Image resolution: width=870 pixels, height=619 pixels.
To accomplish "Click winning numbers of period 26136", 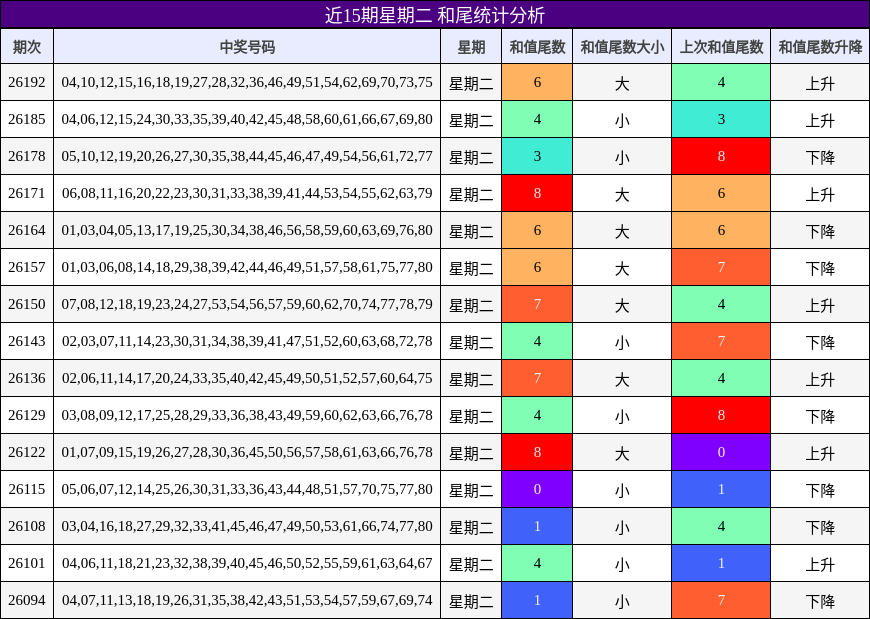I will click(x=247, y=378).
